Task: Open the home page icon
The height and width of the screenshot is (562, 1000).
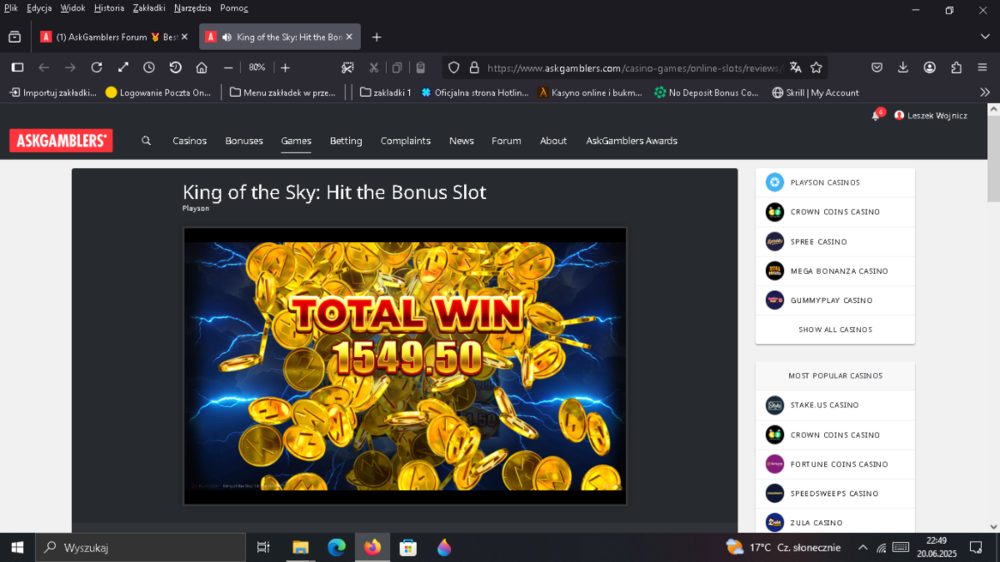Action: coord(202,67)
